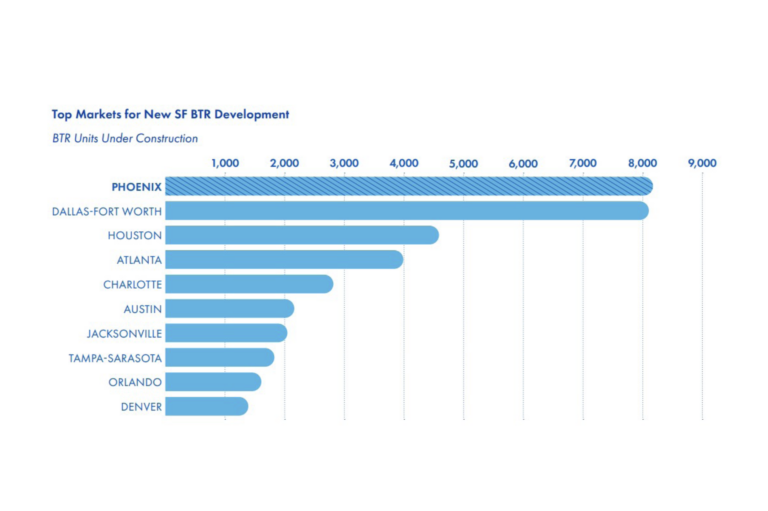The height and width of the screenshot is (511, 768).
Task: Click the 1,000 axis tick label
Action: [x=225, y=163]
